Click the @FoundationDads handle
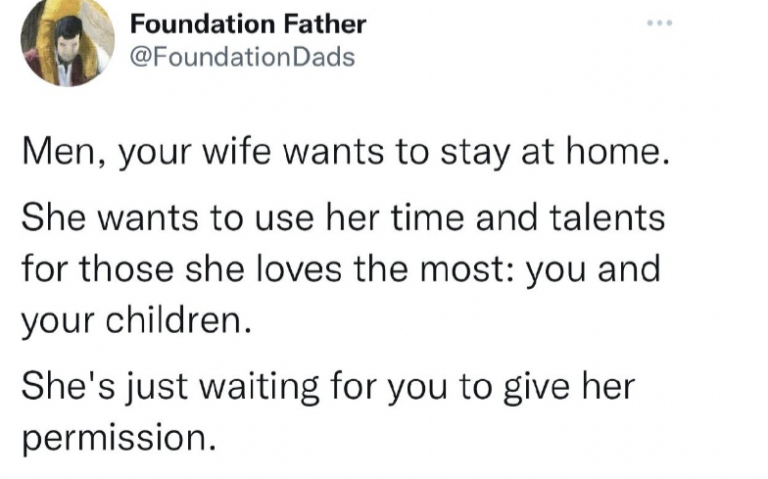 coord(243,57)
